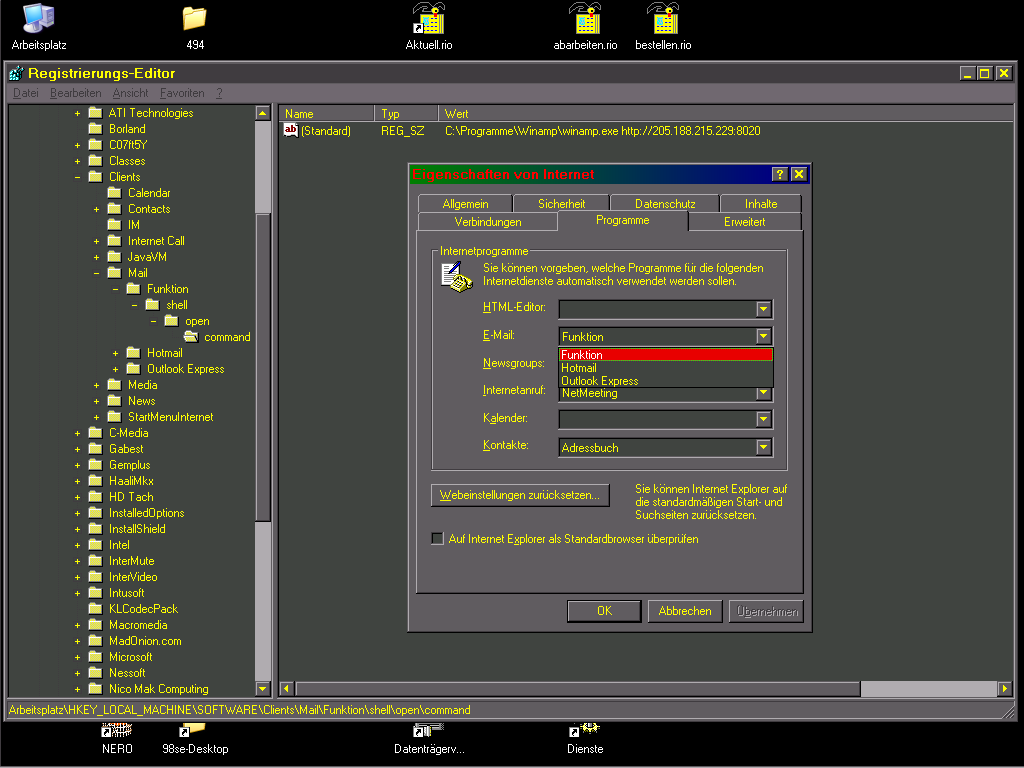Enable the Internet Explorer Standardbrowser check box
This screenshot has width=1024, height=768.
pyautogui.click(x=437, y=539)
